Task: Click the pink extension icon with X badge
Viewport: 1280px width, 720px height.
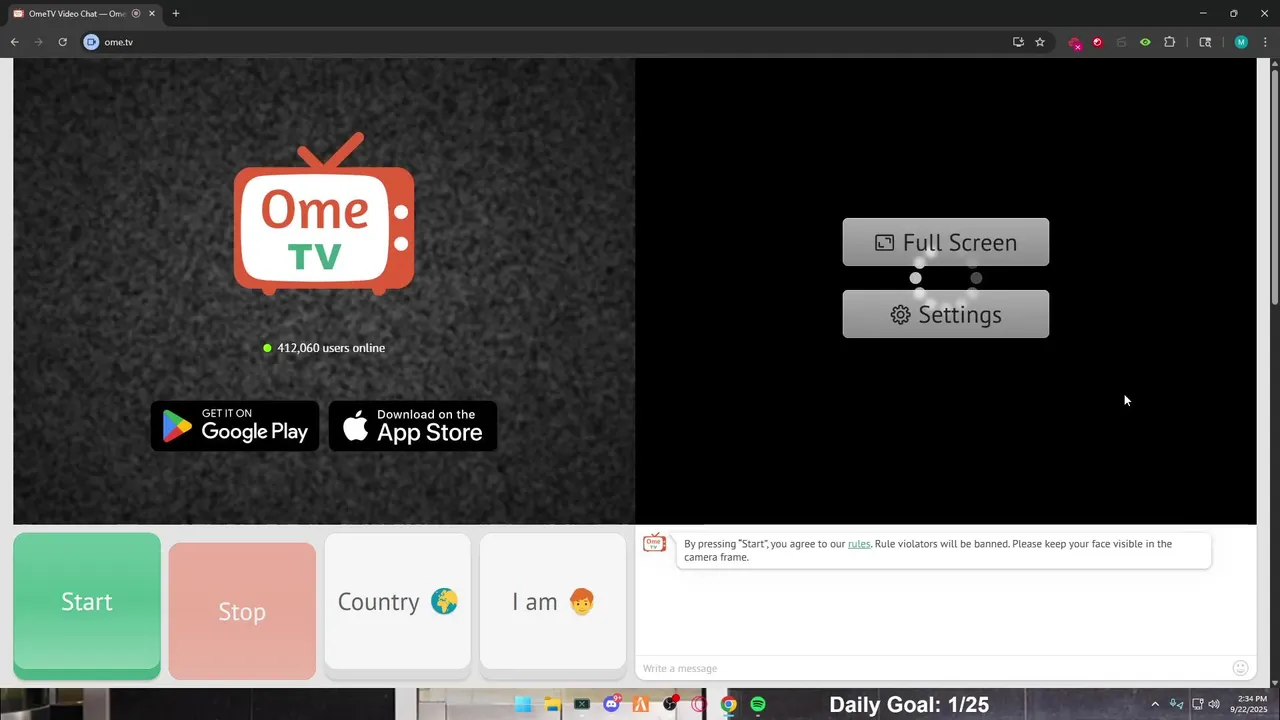Action: click(x=1075, y=43)
